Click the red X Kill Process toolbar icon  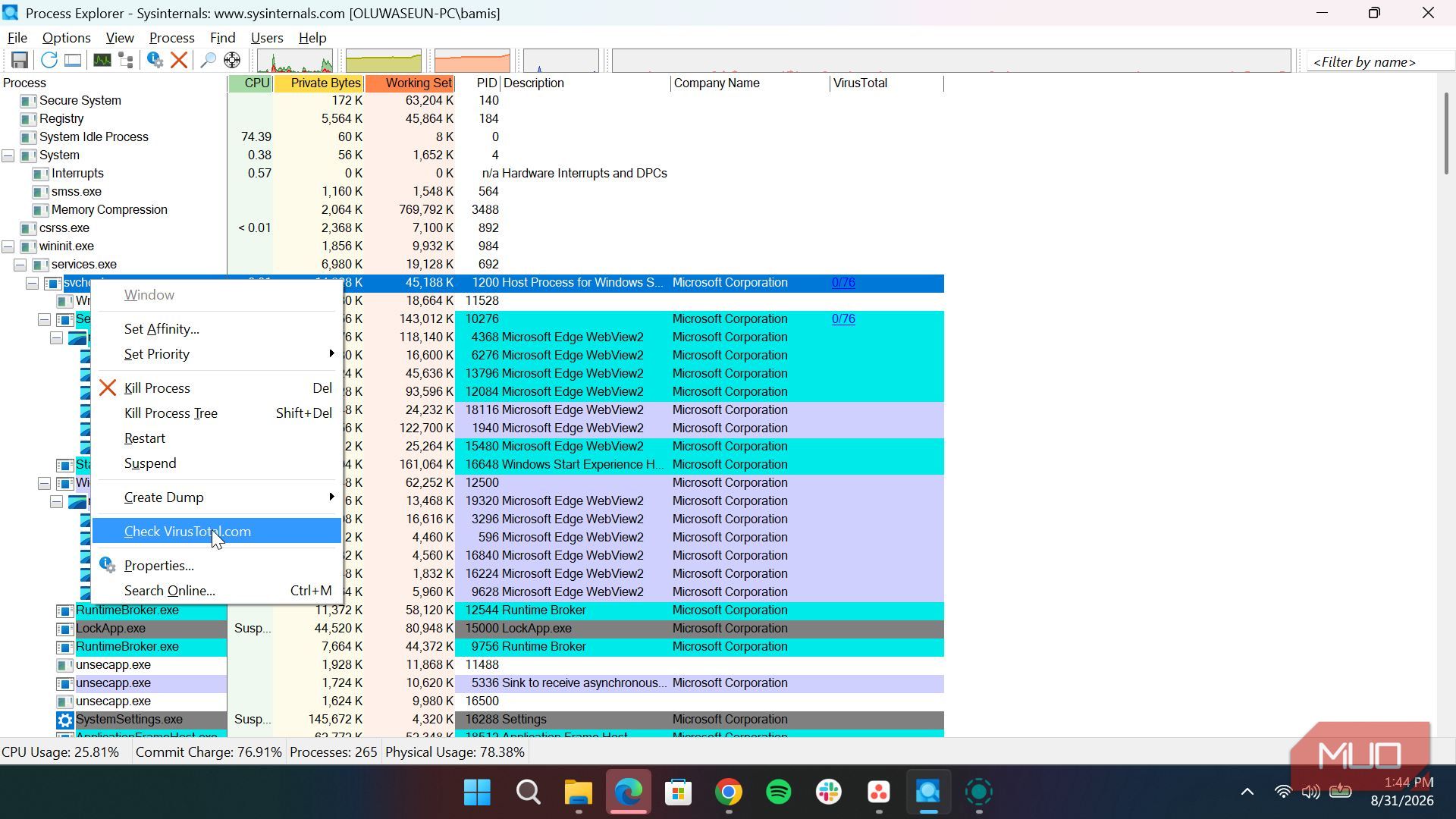click(x=179, y=61)
